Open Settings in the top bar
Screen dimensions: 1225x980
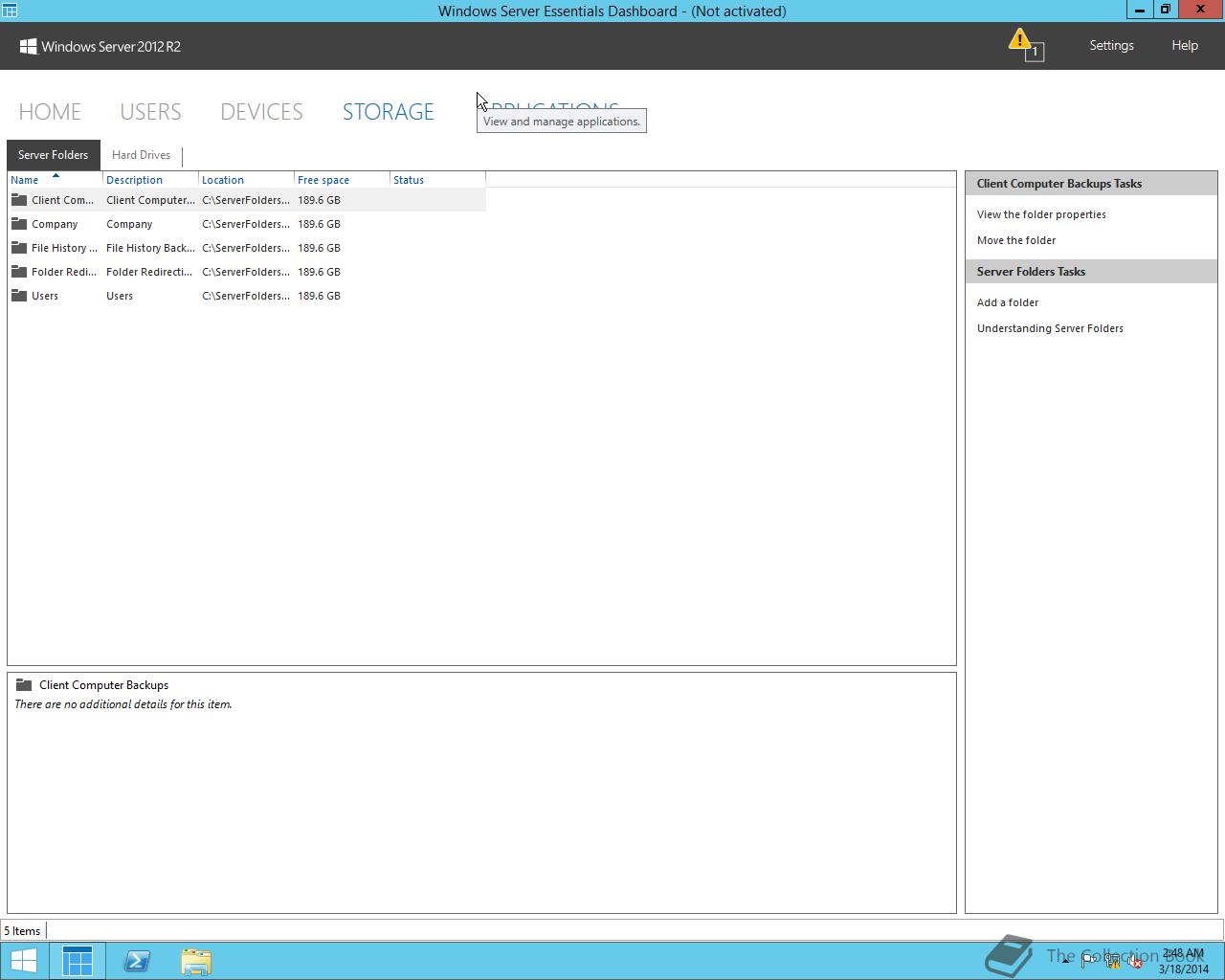[1111, 45]
